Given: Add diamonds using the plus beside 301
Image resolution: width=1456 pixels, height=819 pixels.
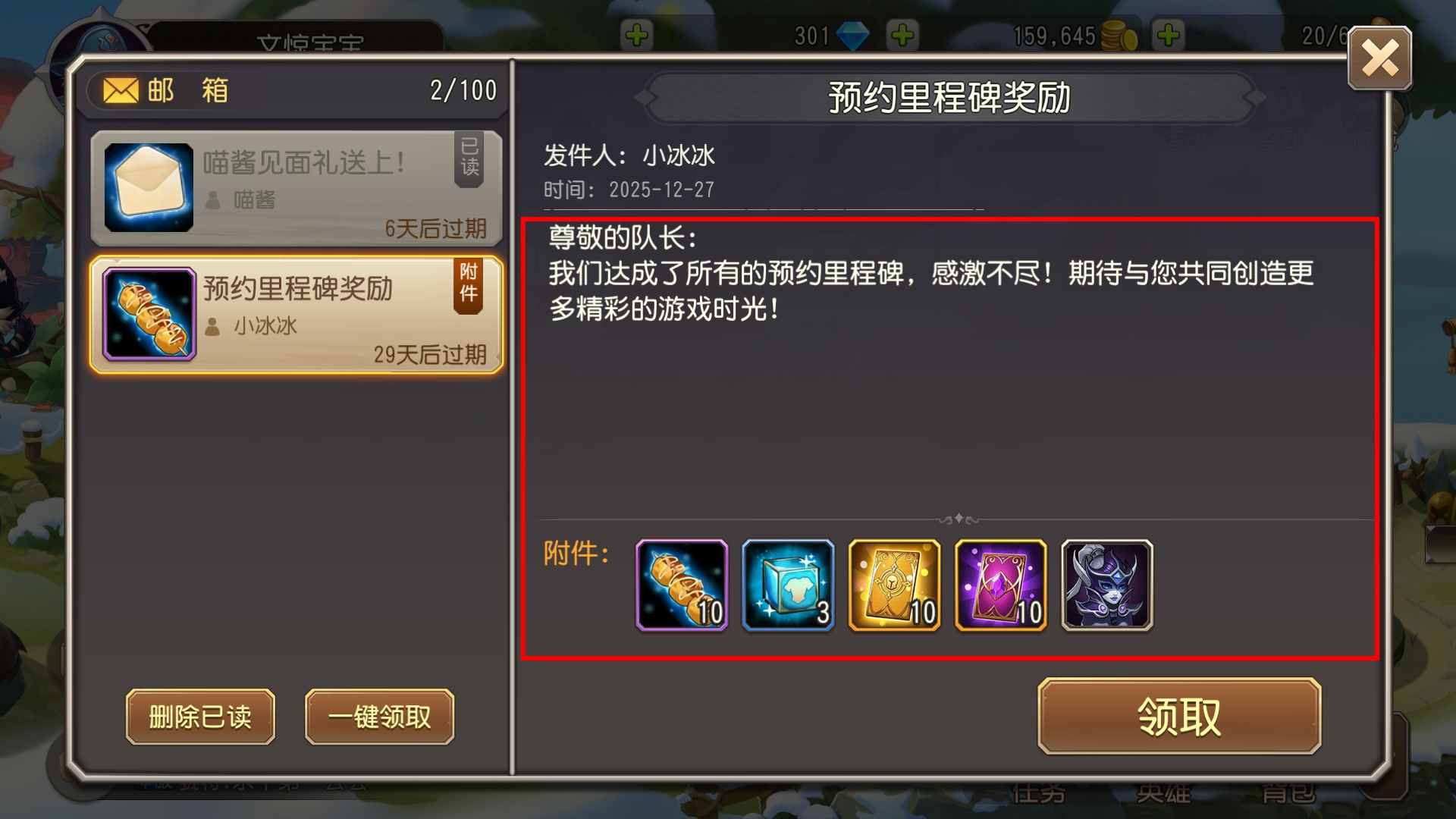Looking at the screenshot, I should [x=902, y=35].
